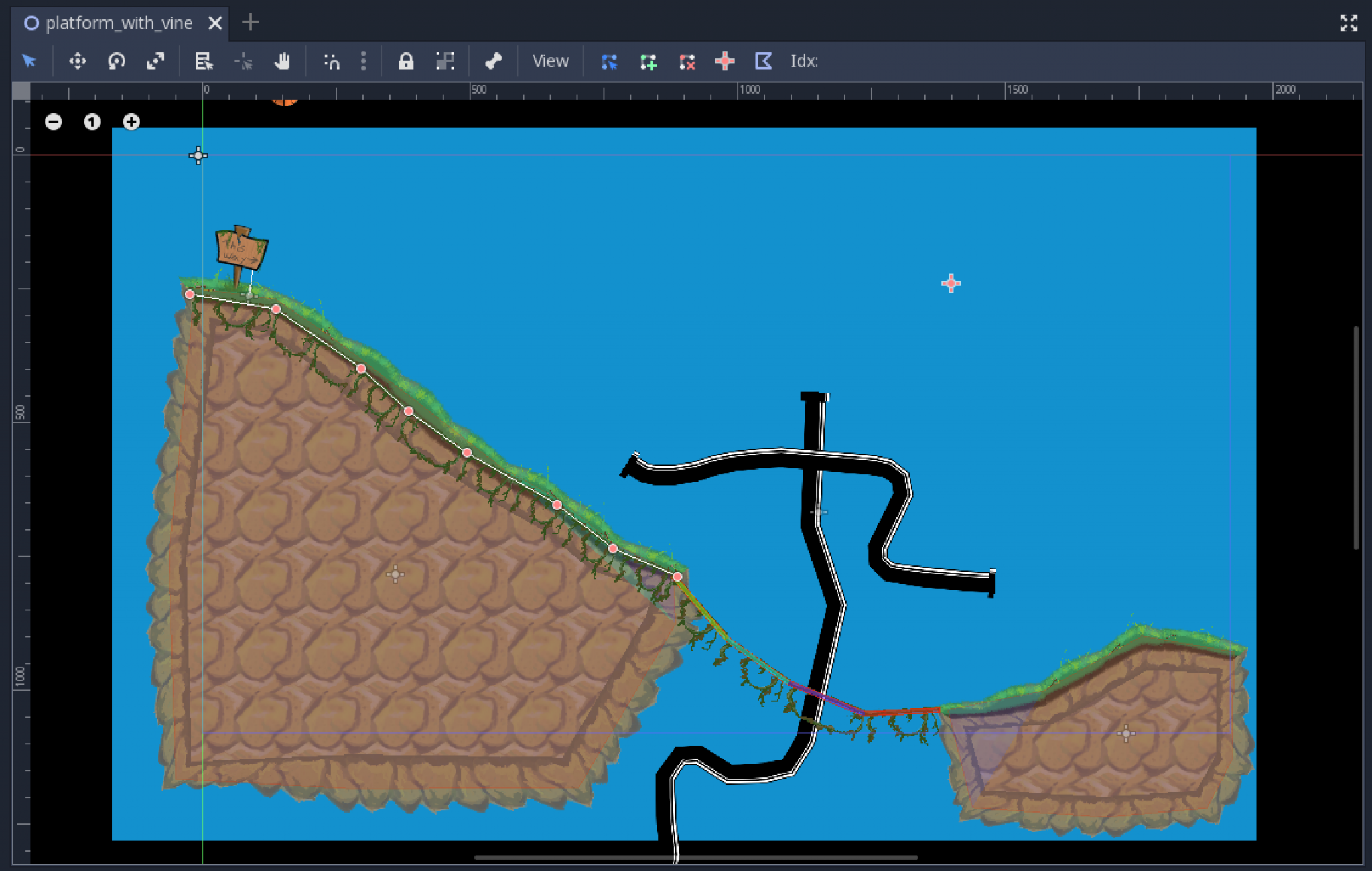Image resolution: width=1372 pixels, height=871 pixels.
Task: Activate the Rotate Mode tool
Action: click(117, 61)
